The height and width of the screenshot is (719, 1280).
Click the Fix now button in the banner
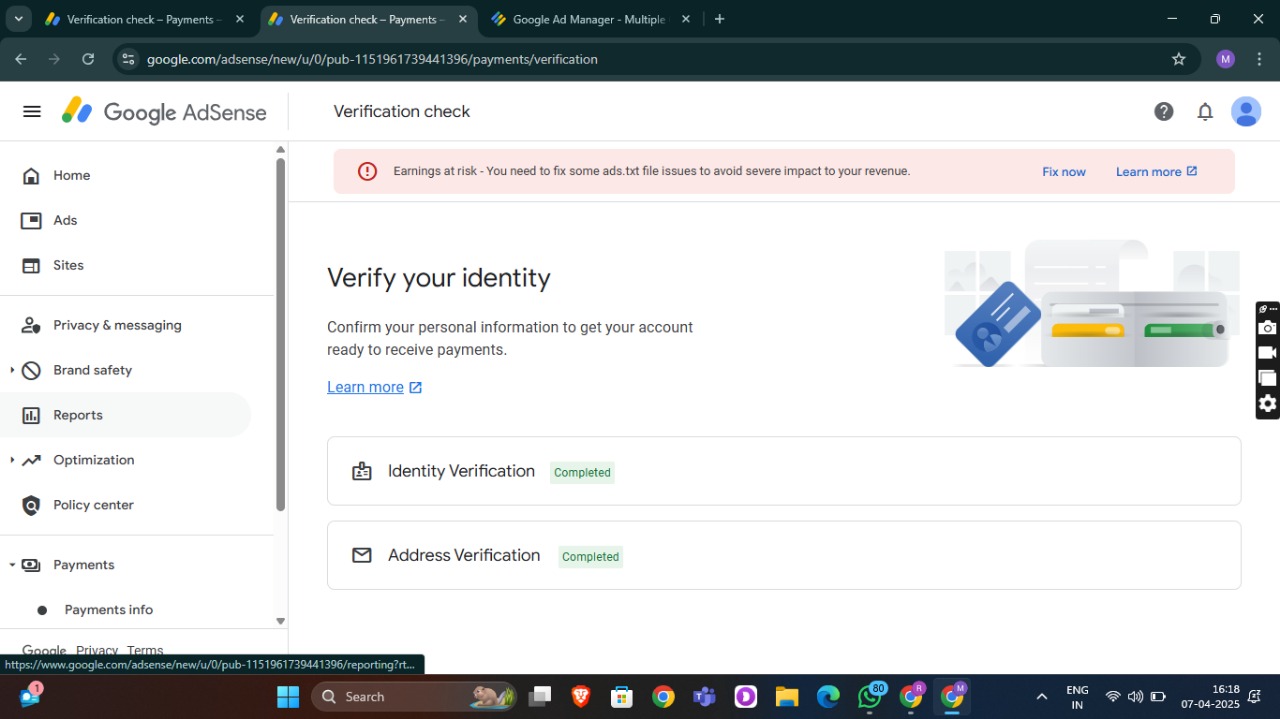1063,172
